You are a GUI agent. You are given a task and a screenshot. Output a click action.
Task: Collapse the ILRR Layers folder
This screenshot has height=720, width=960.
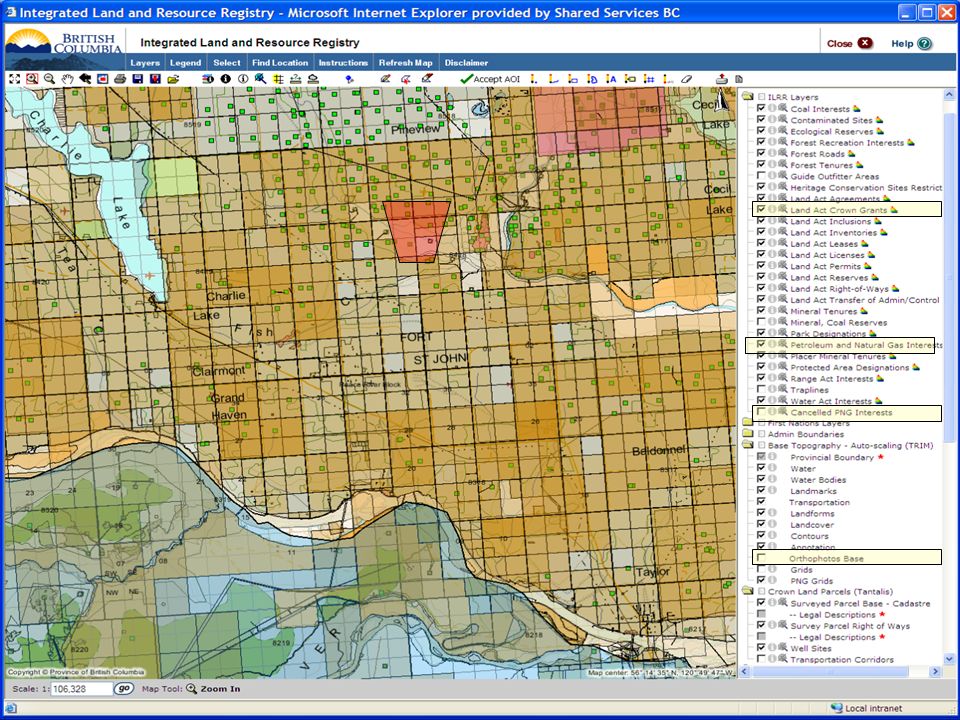pos(748,96)
